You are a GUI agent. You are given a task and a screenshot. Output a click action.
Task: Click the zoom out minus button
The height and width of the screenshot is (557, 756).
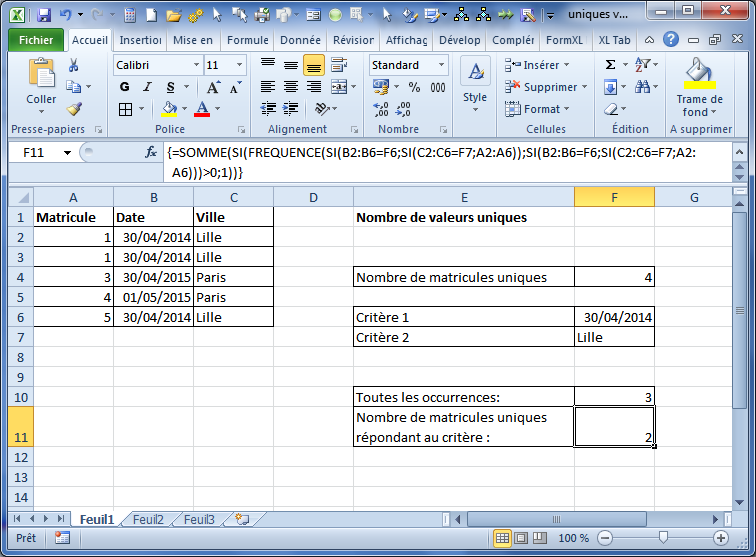click(x=605, y=538)
